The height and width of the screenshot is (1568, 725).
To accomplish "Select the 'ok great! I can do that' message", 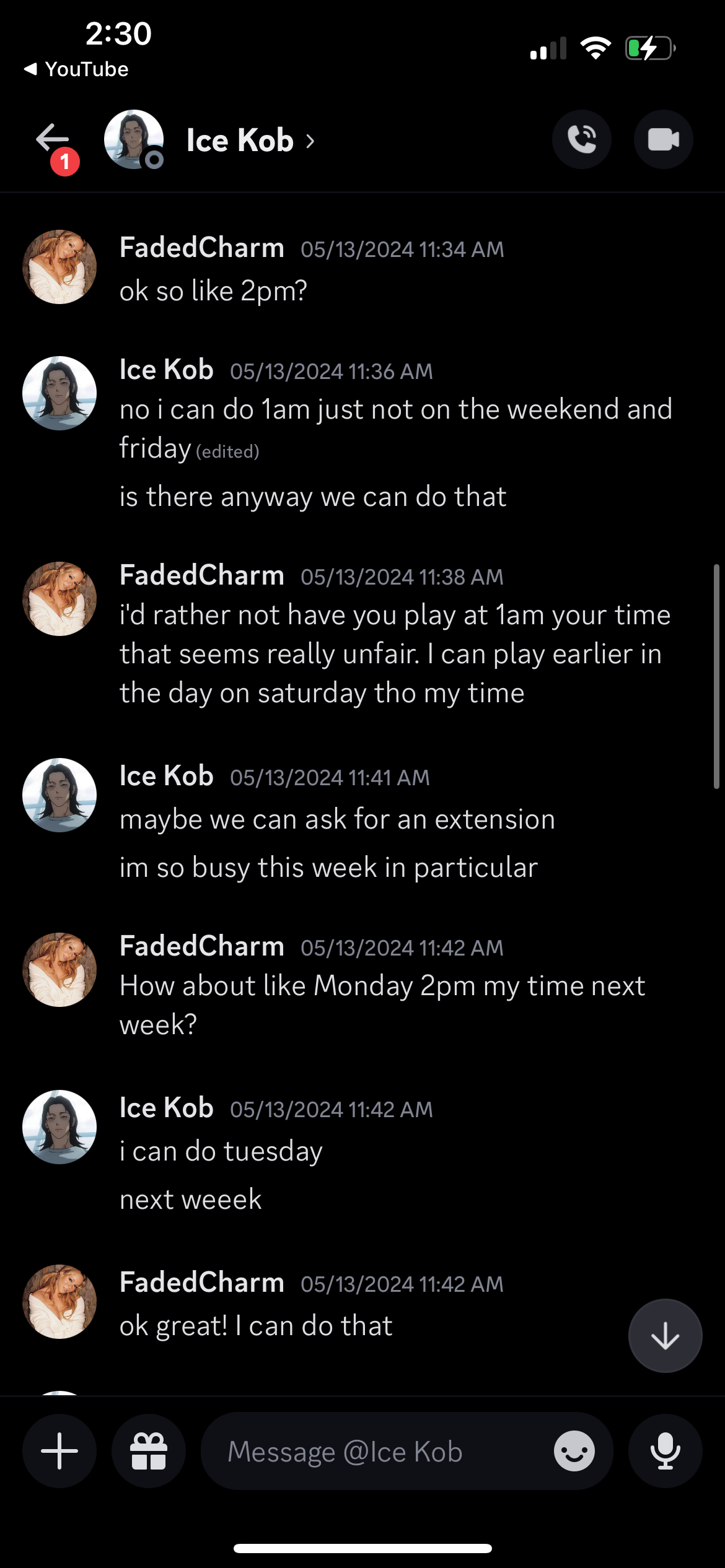I will 256,1326.
